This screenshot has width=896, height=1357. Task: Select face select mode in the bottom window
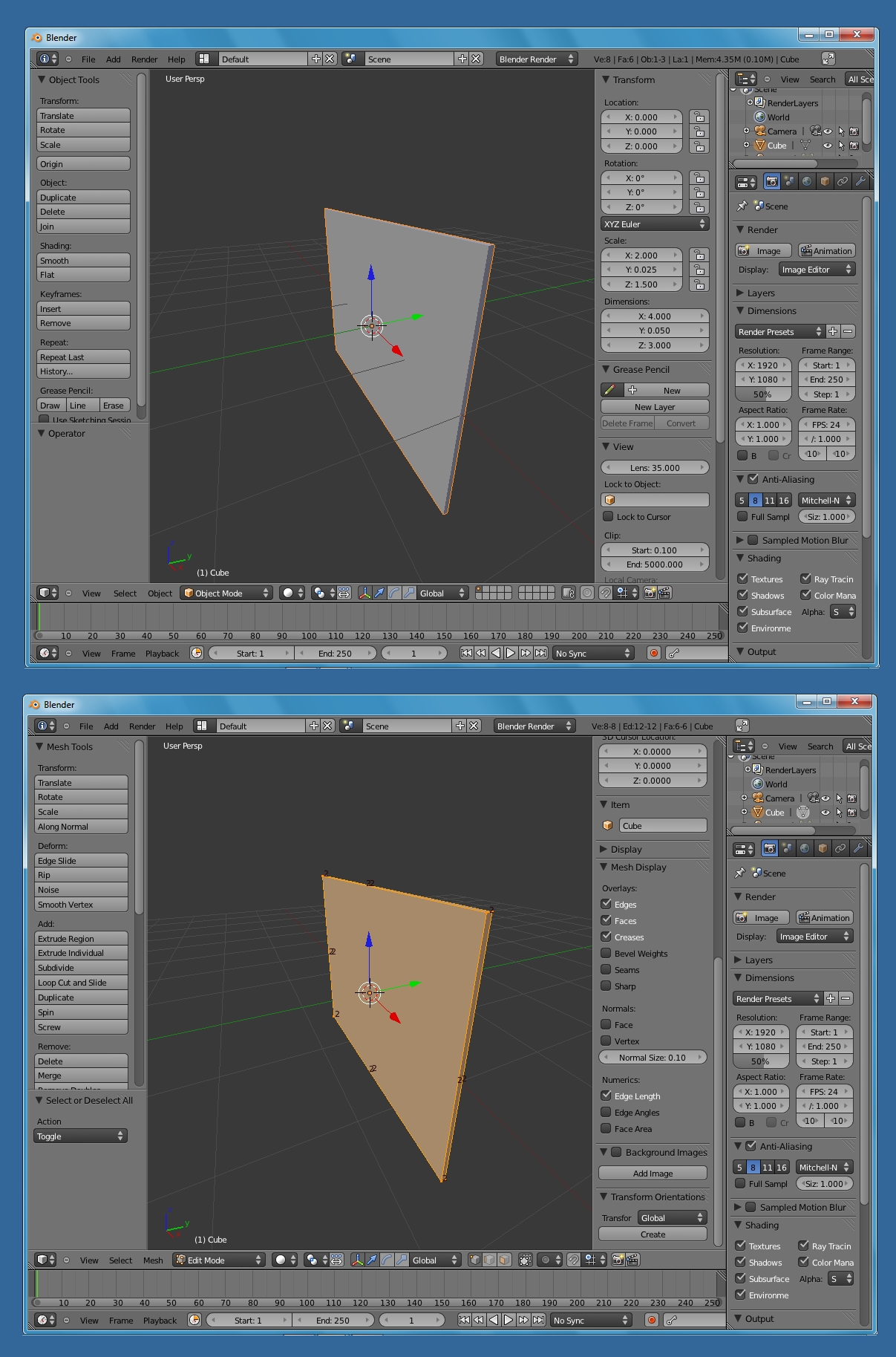tap(504, 1260)
